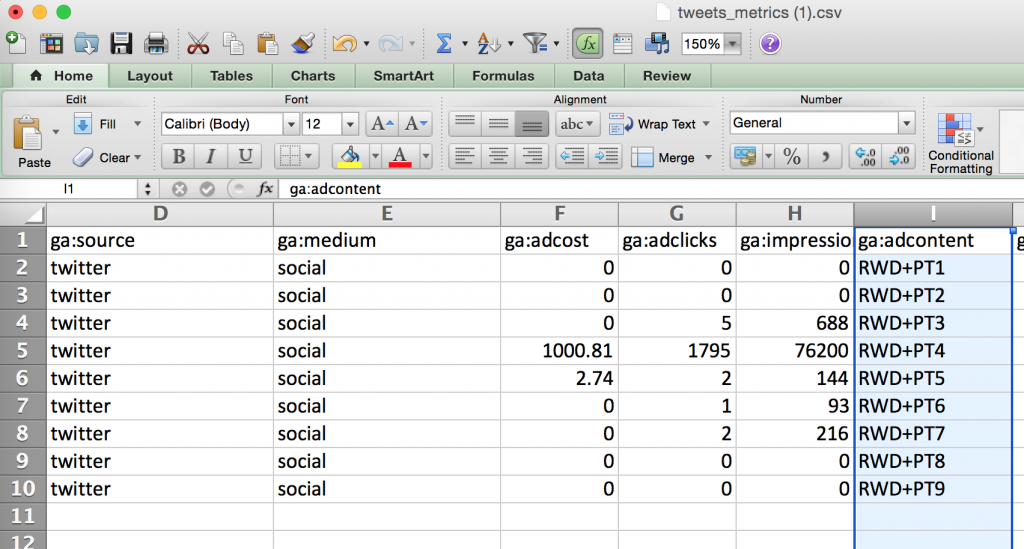Apply Comma Style format
The image size is (1024, 549).
tap(825, 157)
